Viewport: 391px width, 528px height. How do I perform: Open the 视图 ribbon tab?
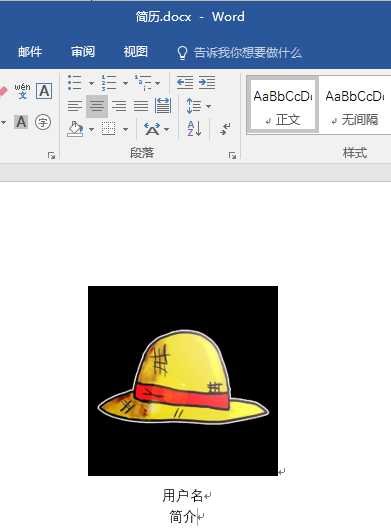pyautogui.click(x=135, y=52)
